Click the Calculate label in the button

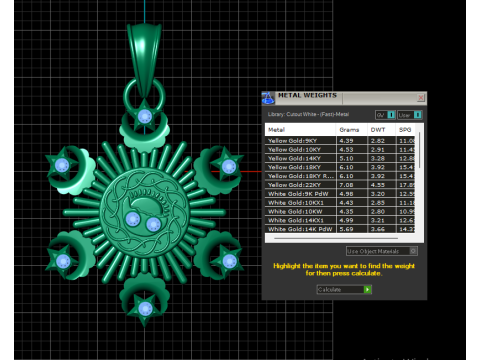point(329,289)
